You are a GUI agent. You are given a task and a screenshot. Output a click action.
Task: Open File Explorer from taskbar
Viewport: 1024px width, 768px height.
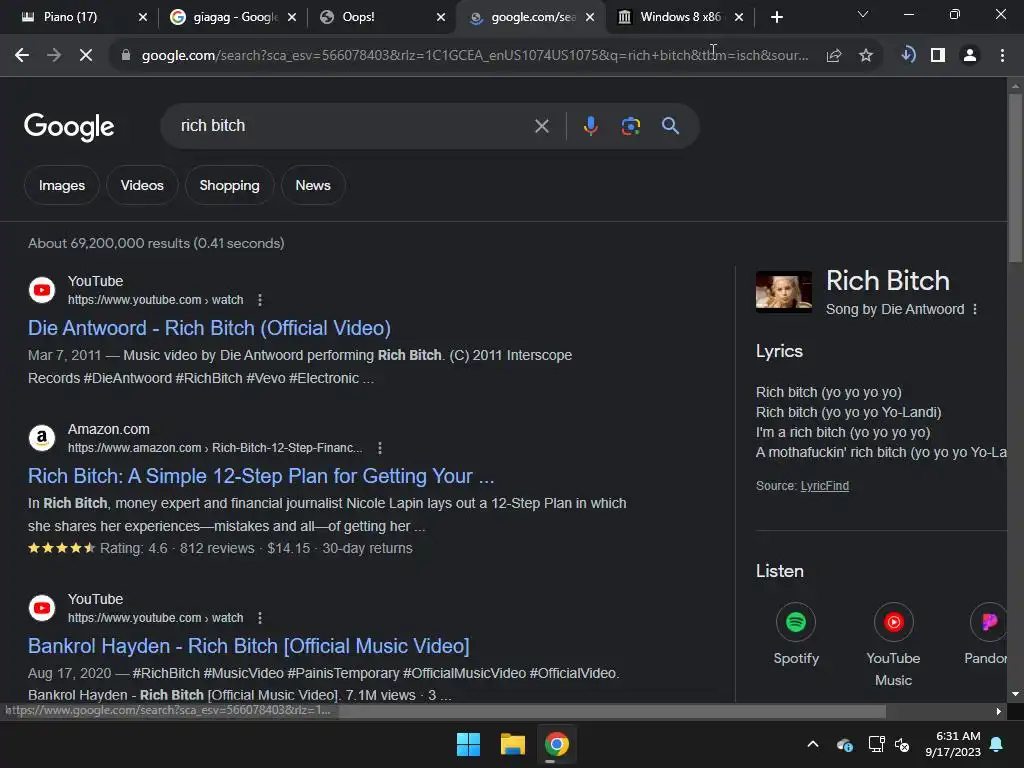pyautogui.click(x=513, y=744)
